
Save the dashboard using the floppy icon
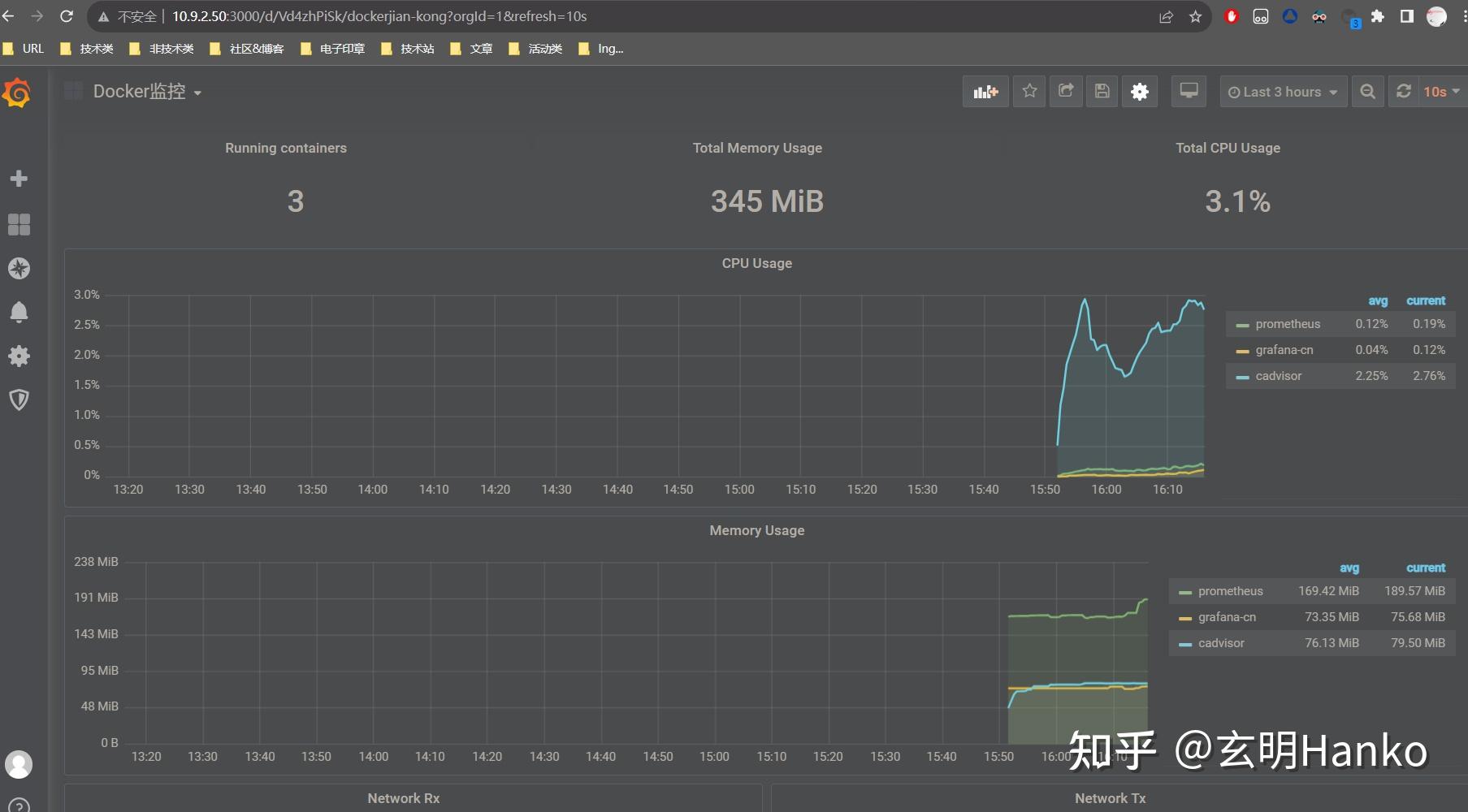pyautogui.click(x=1102, y=92)
